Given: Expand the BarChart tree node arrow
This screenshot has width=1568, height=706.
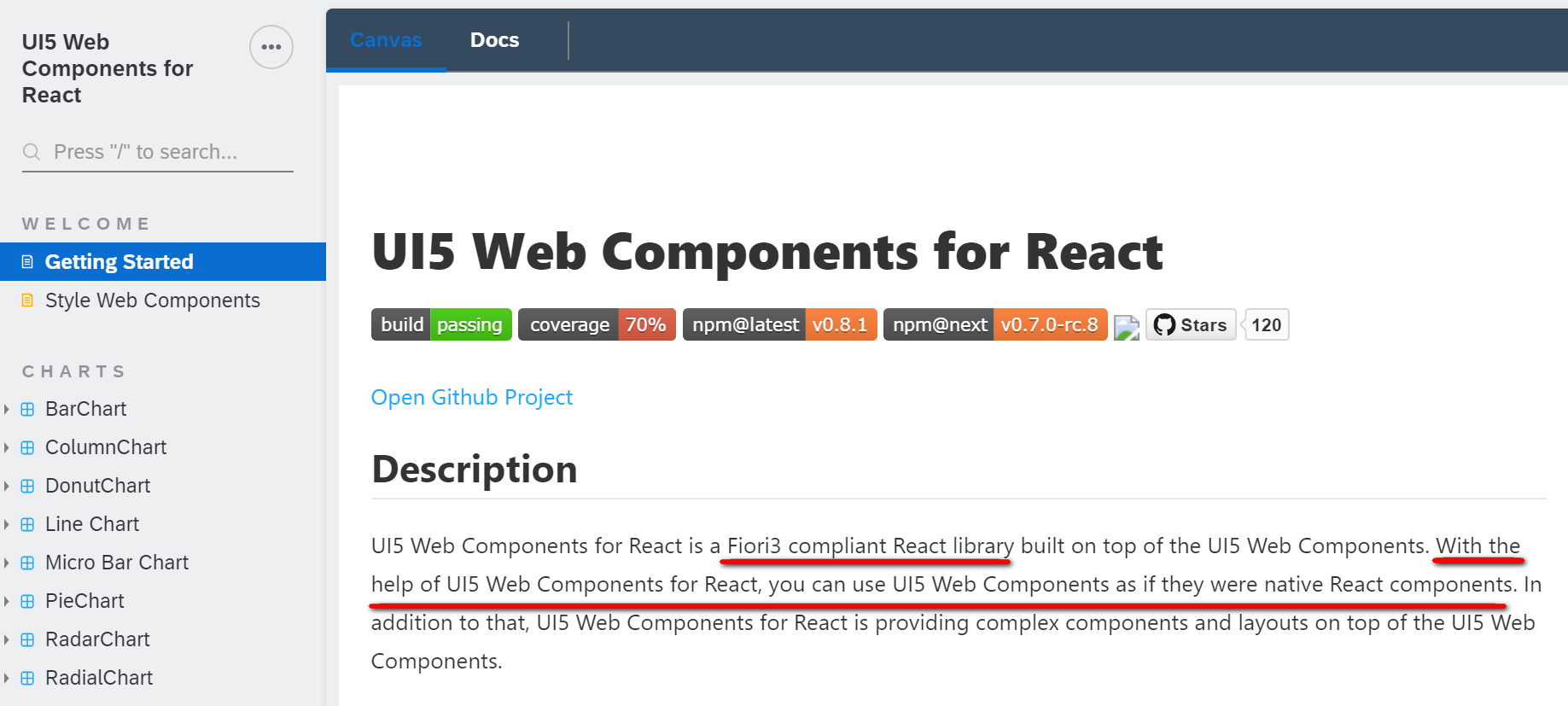Looking at the screenshot, I should (7, 409).
